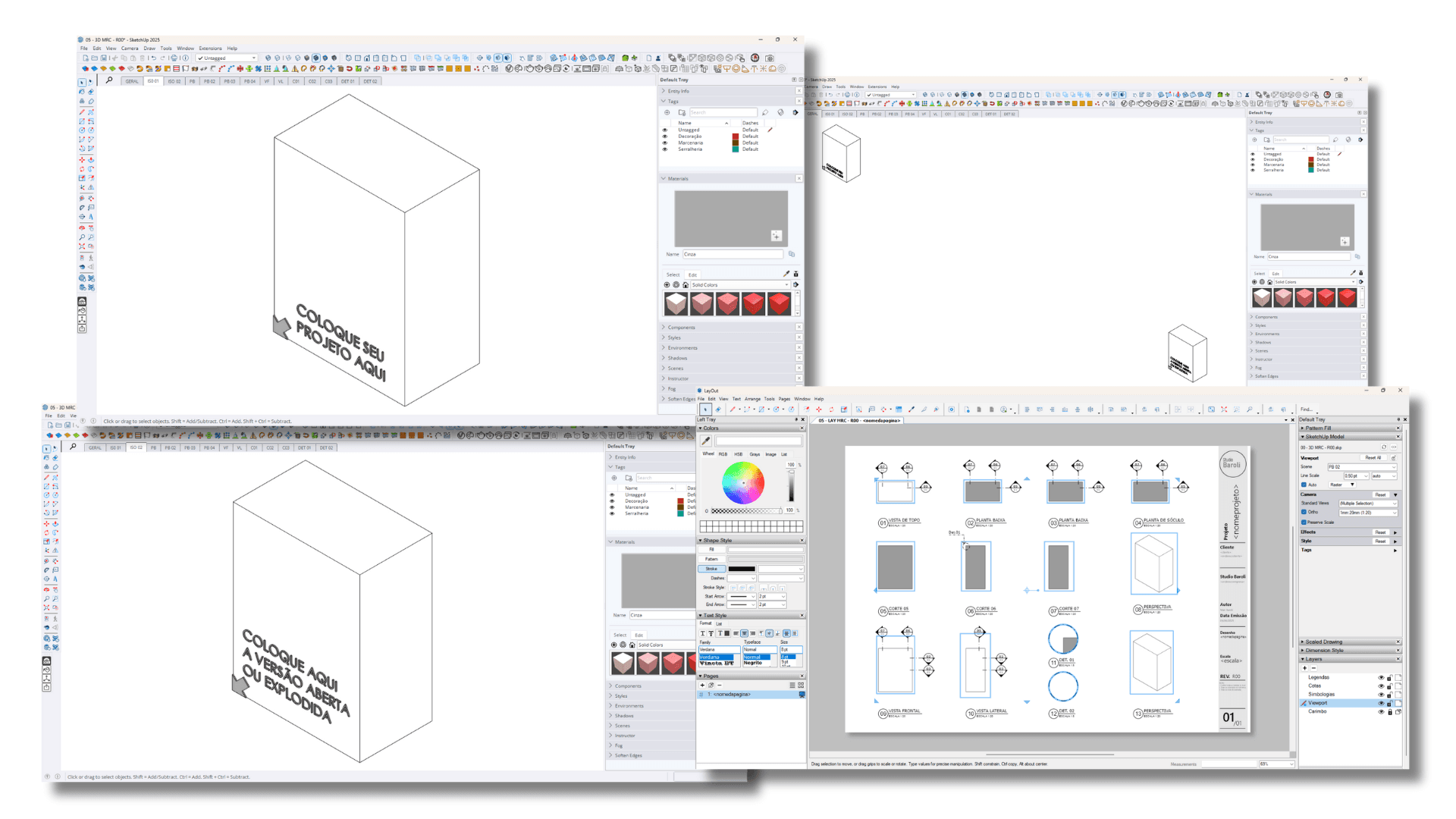Duplicate the page in LayOut Pages panel
This screenshot has height=819, width=1456.
[711, 686]
